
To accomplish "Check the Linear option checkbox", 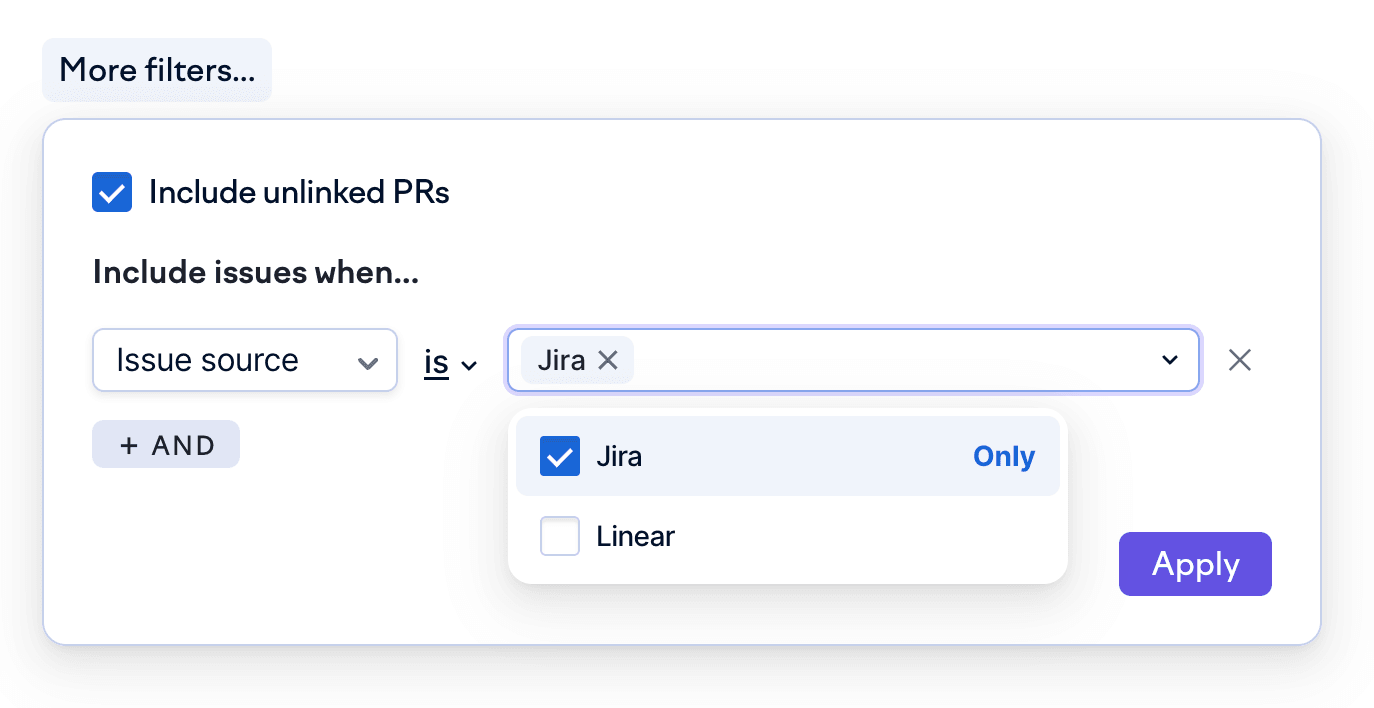I will (x=560, y=537).
